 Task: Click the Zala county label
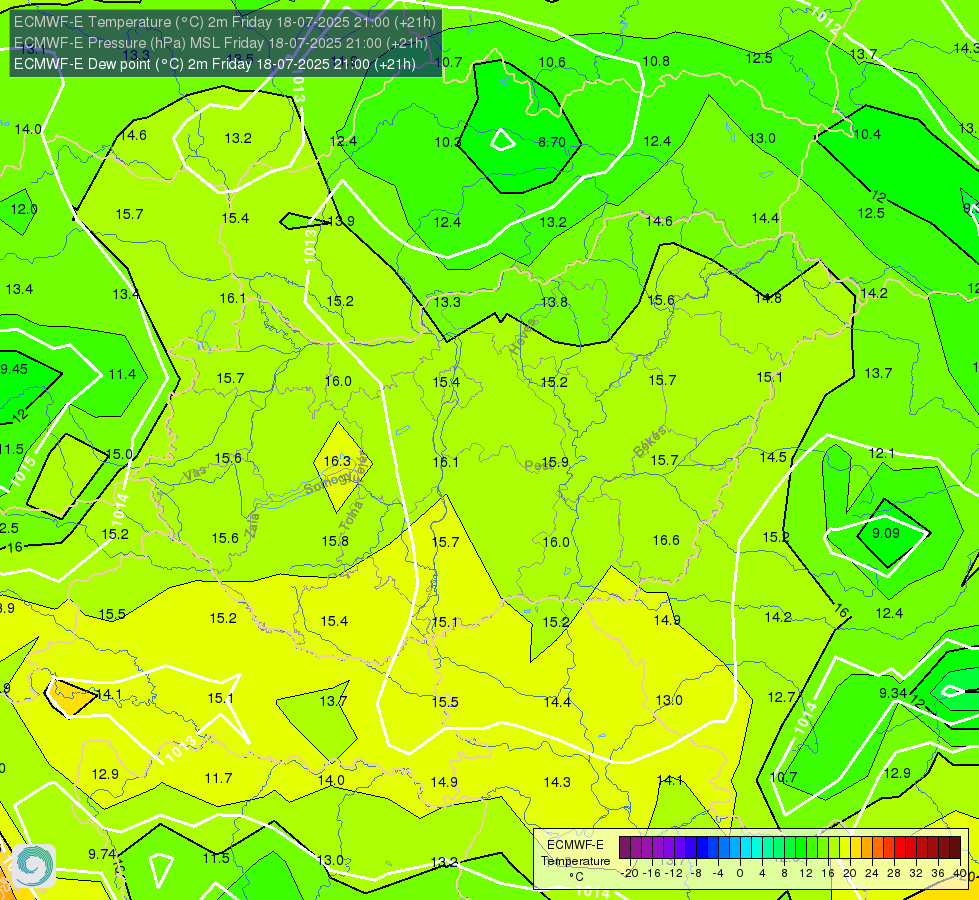point(252,524)
